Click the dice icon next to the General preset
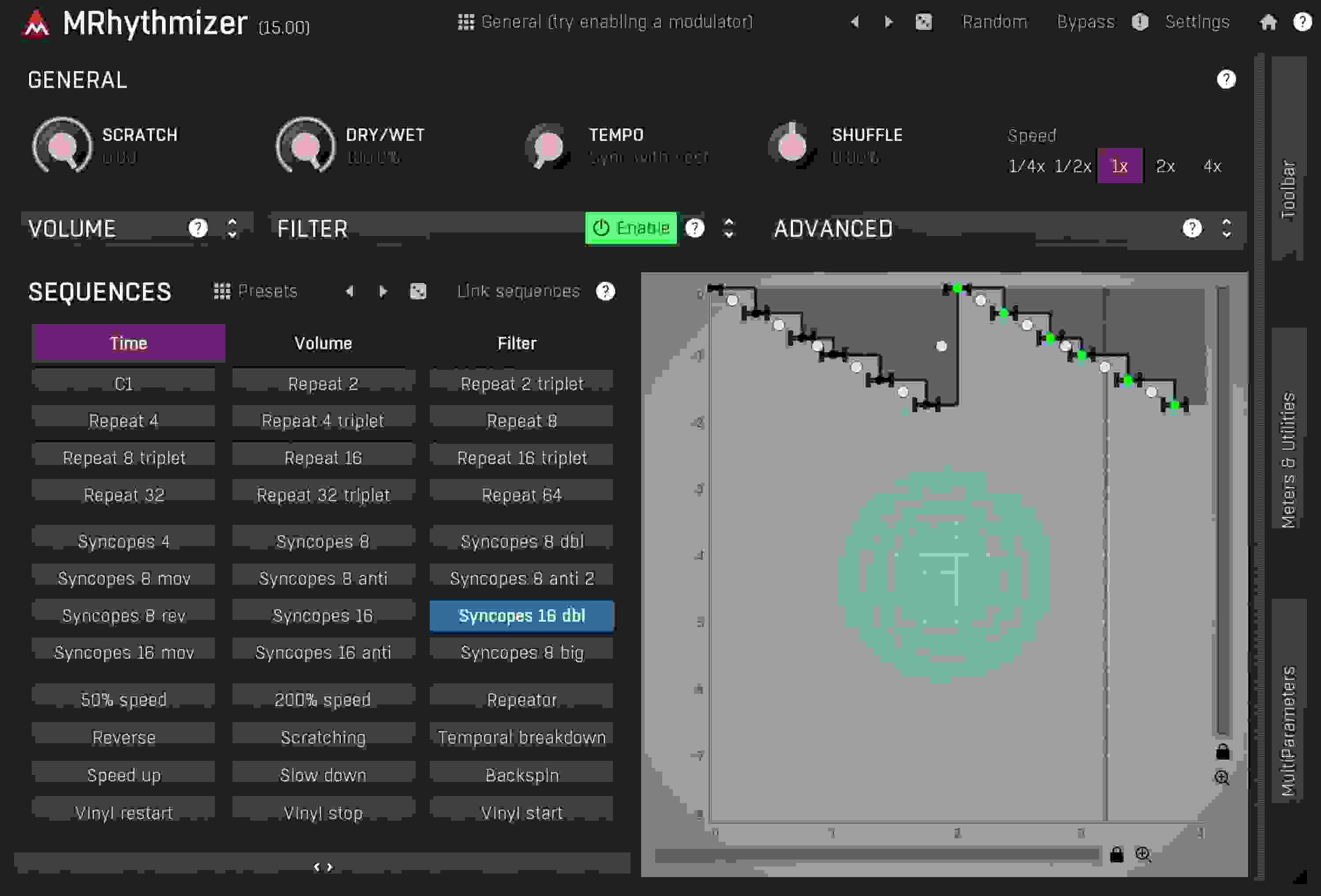This screenshot has height=896, width=1321. click(x=924, y=22)
